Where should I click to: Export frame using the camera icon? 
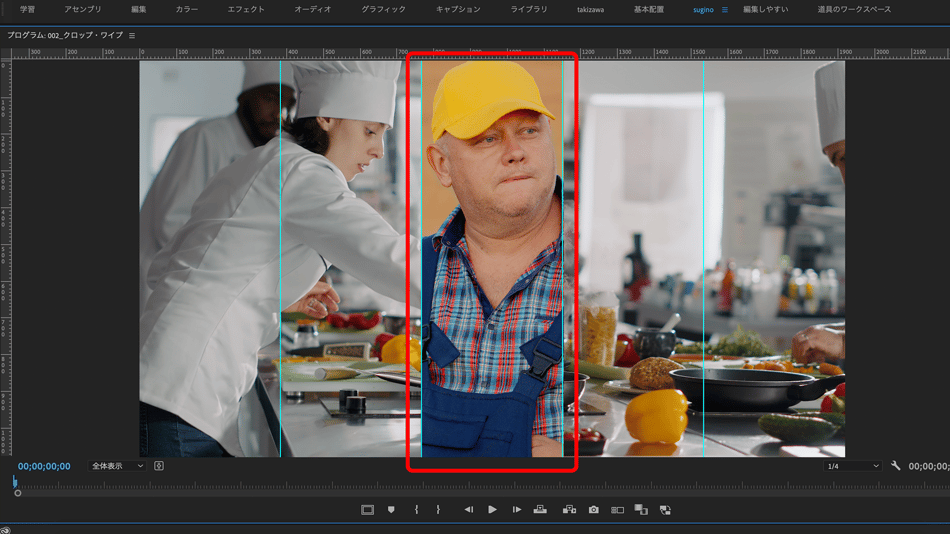pyautogui.click(x=593, y=510)
